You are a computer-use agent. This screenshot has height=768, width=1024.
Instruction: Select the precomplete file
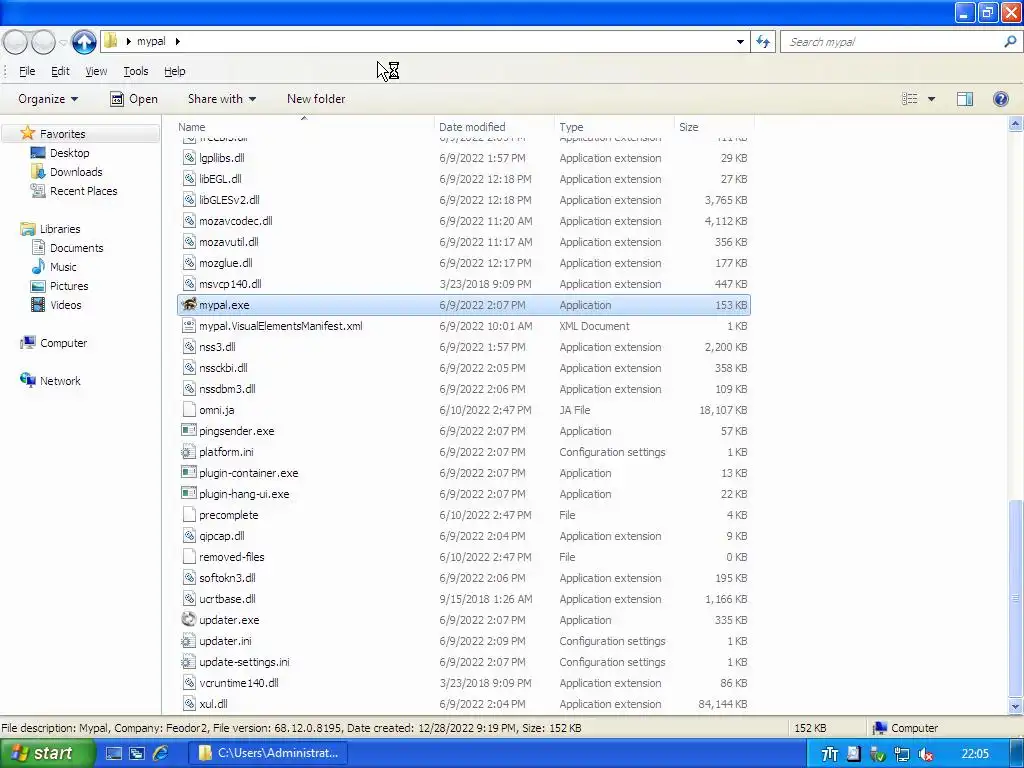coord(464,515)
